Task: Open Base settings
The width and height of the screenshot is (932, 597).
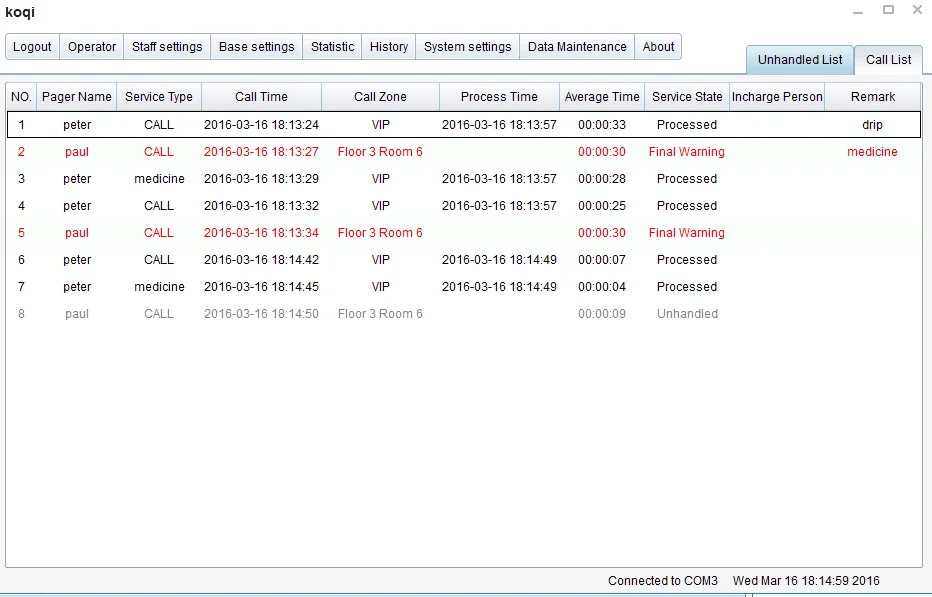Action: pos(256,47)
